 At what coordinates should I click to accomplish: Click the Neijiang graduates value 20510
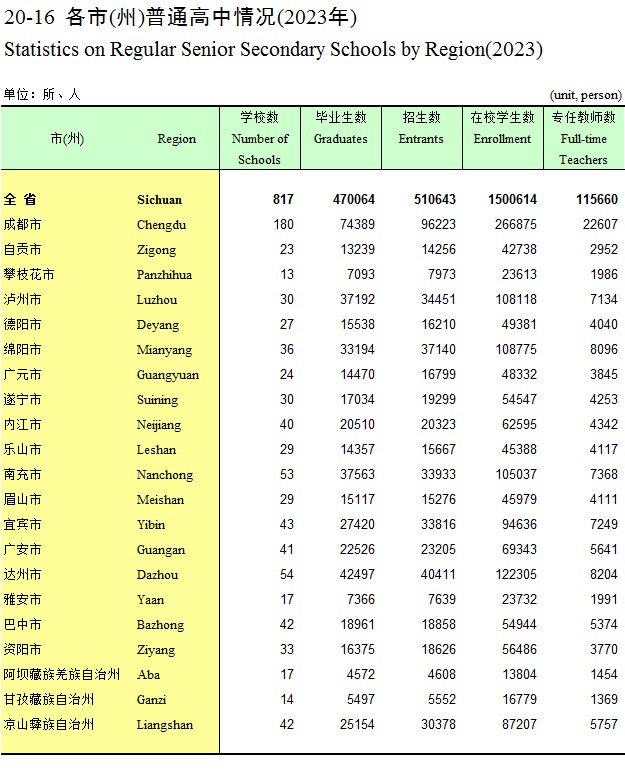357,425
